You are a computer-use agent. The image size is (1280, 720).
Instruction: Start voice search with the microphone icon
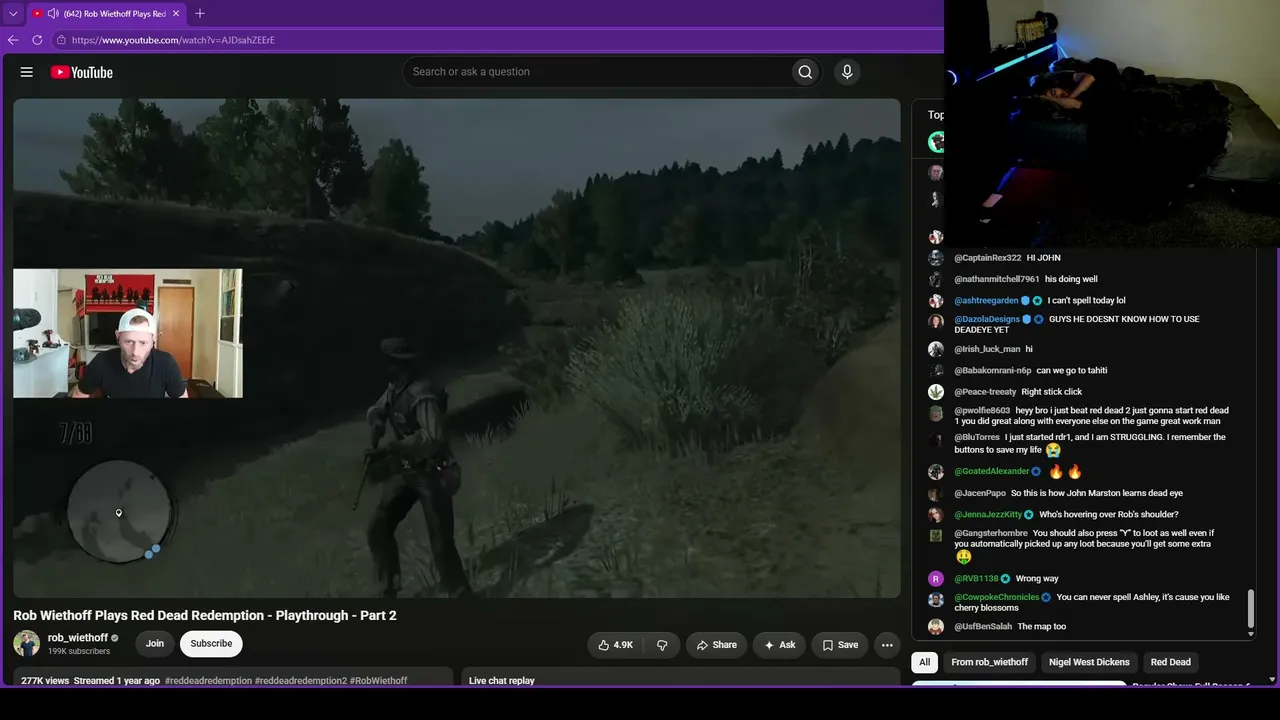(x=847, y=72)
